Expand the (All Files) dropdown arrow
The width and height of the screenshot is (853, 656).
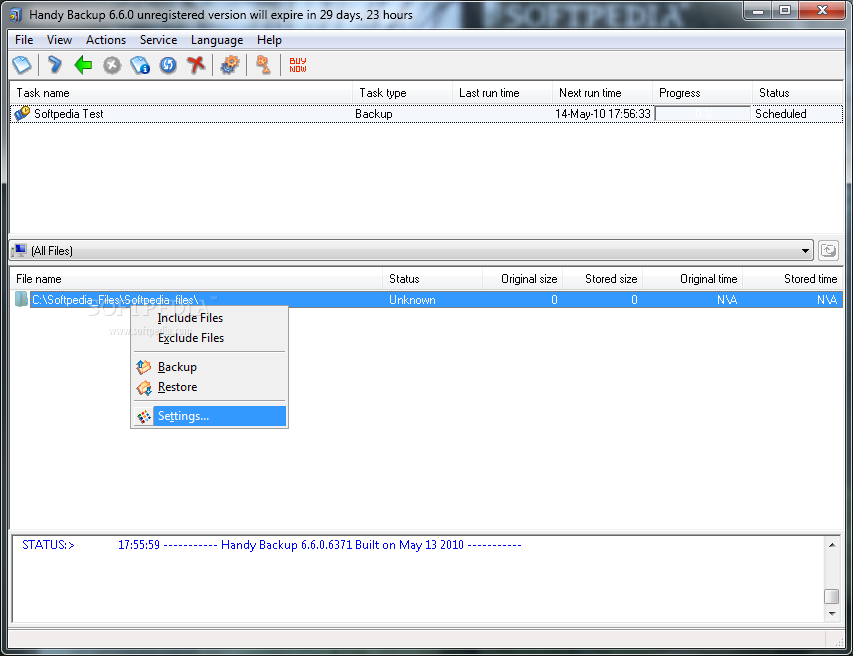point(805,251)
